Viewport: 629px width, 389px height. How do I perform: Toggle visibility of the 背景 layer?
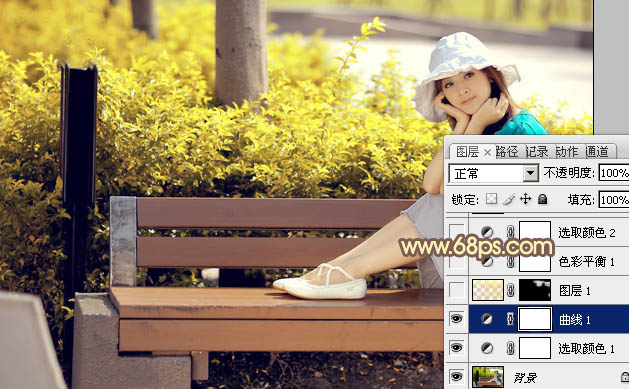[456, 377]
